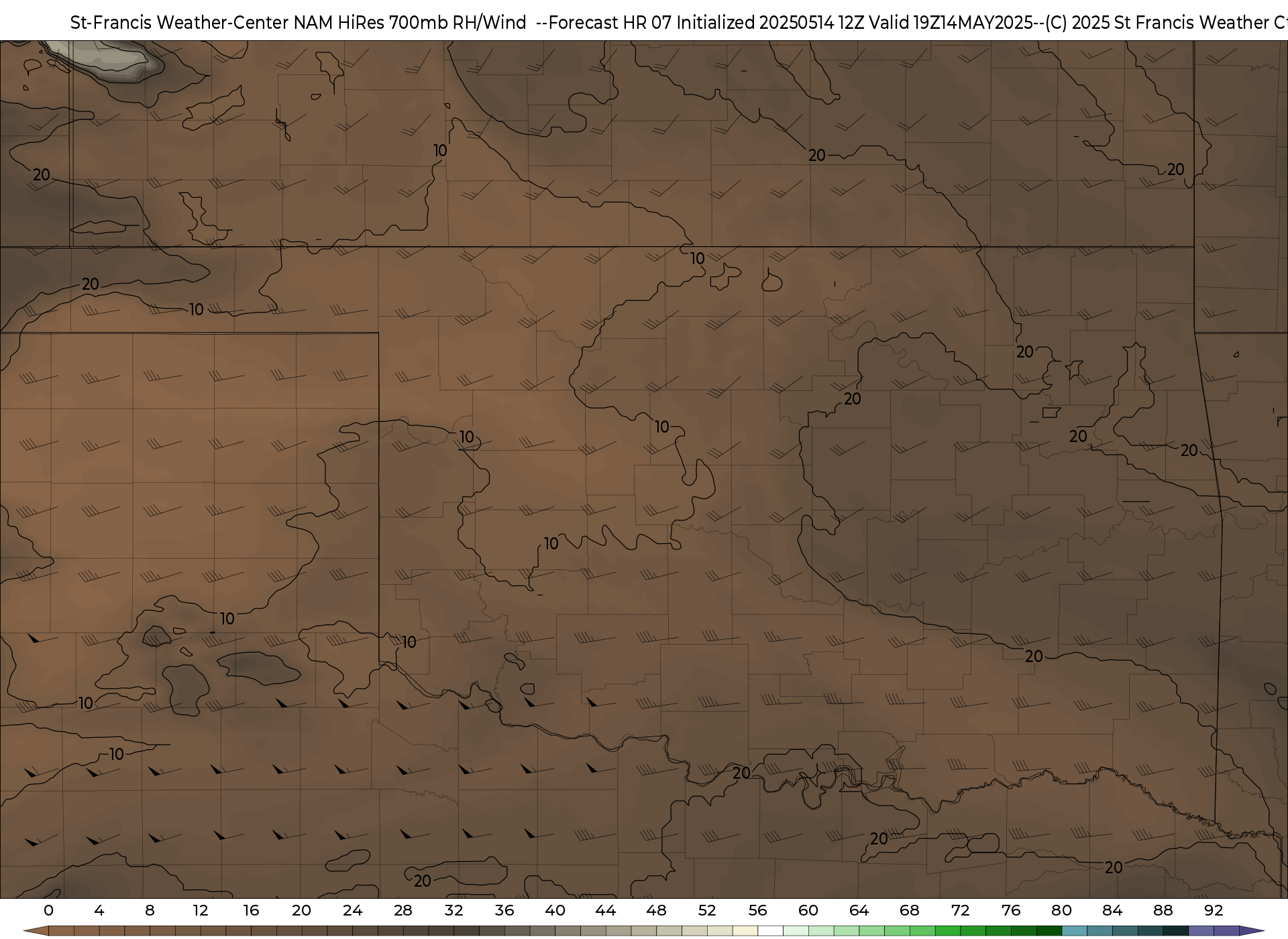Select the teal swatch at value 80
This screenshot has height=939, width=1288.
1075,931
